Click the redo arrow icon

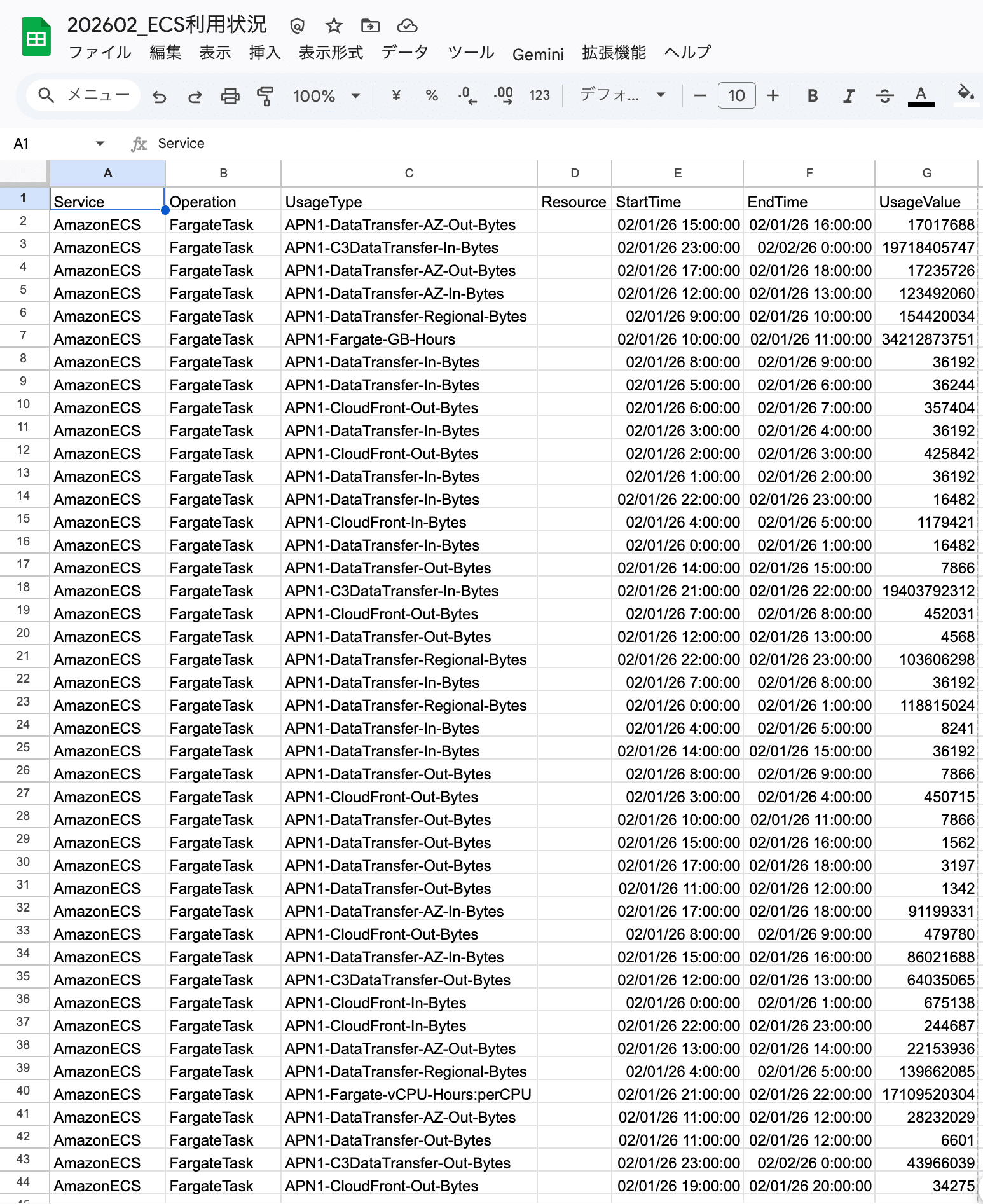click(195, 96)
